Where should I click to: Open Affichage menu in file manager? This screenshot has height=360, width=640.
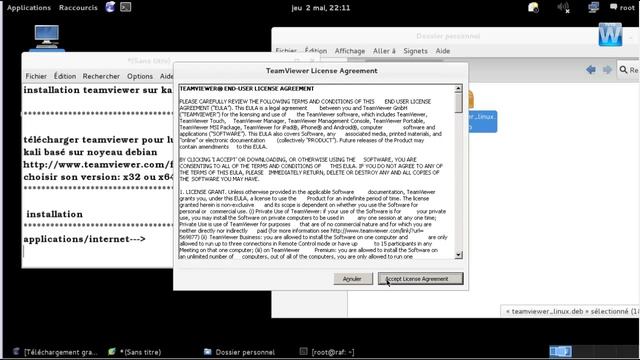point(350,51)
